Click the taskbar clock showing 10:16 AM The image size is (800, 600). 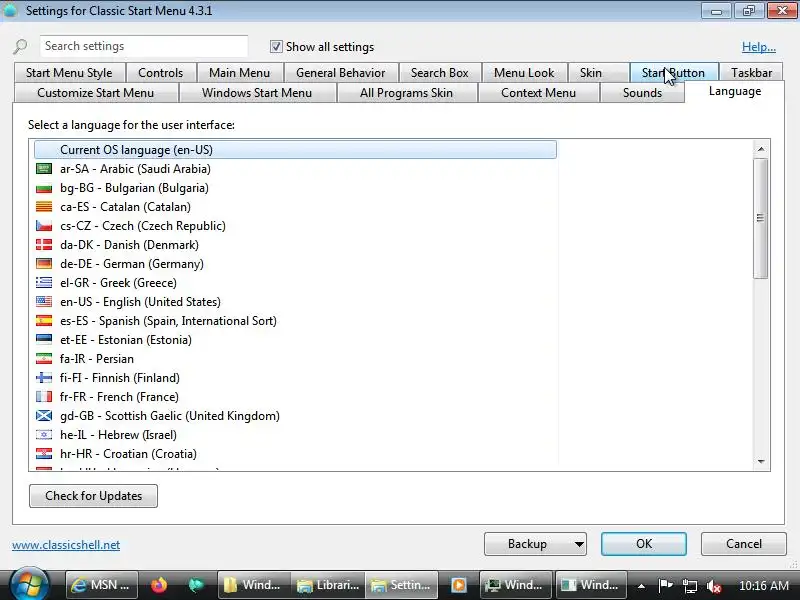(764, 586)
